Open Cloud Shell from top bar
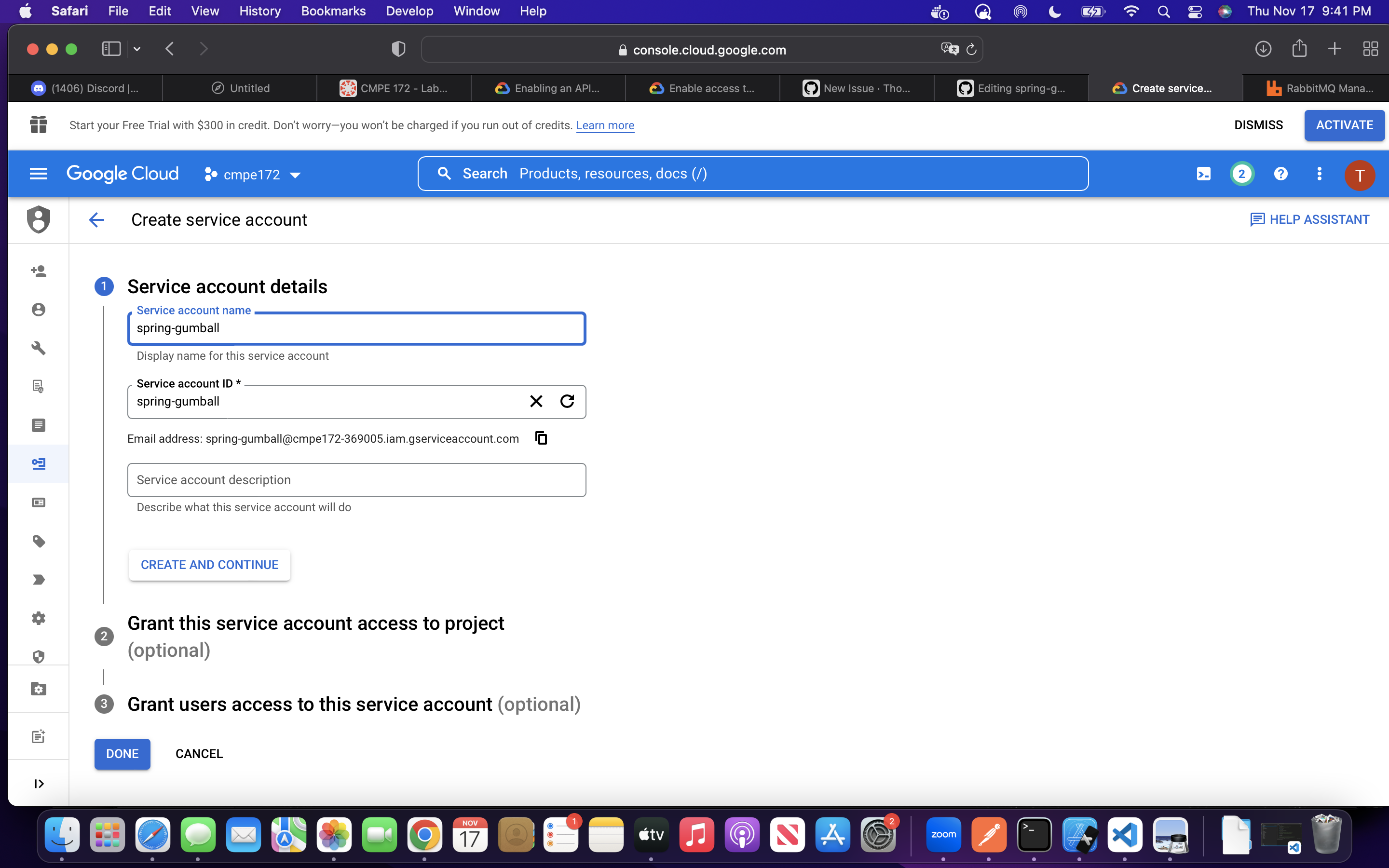The image size is (1389, 868). (x=1203, y=174)
